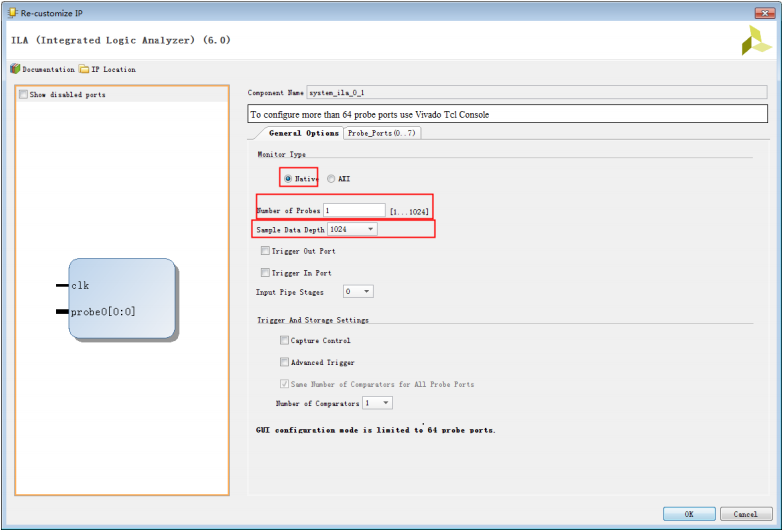The height and width of the screenshot is (531, 783).
Task: Click the Trigger And Storage Settings heading
Action: 313,320
